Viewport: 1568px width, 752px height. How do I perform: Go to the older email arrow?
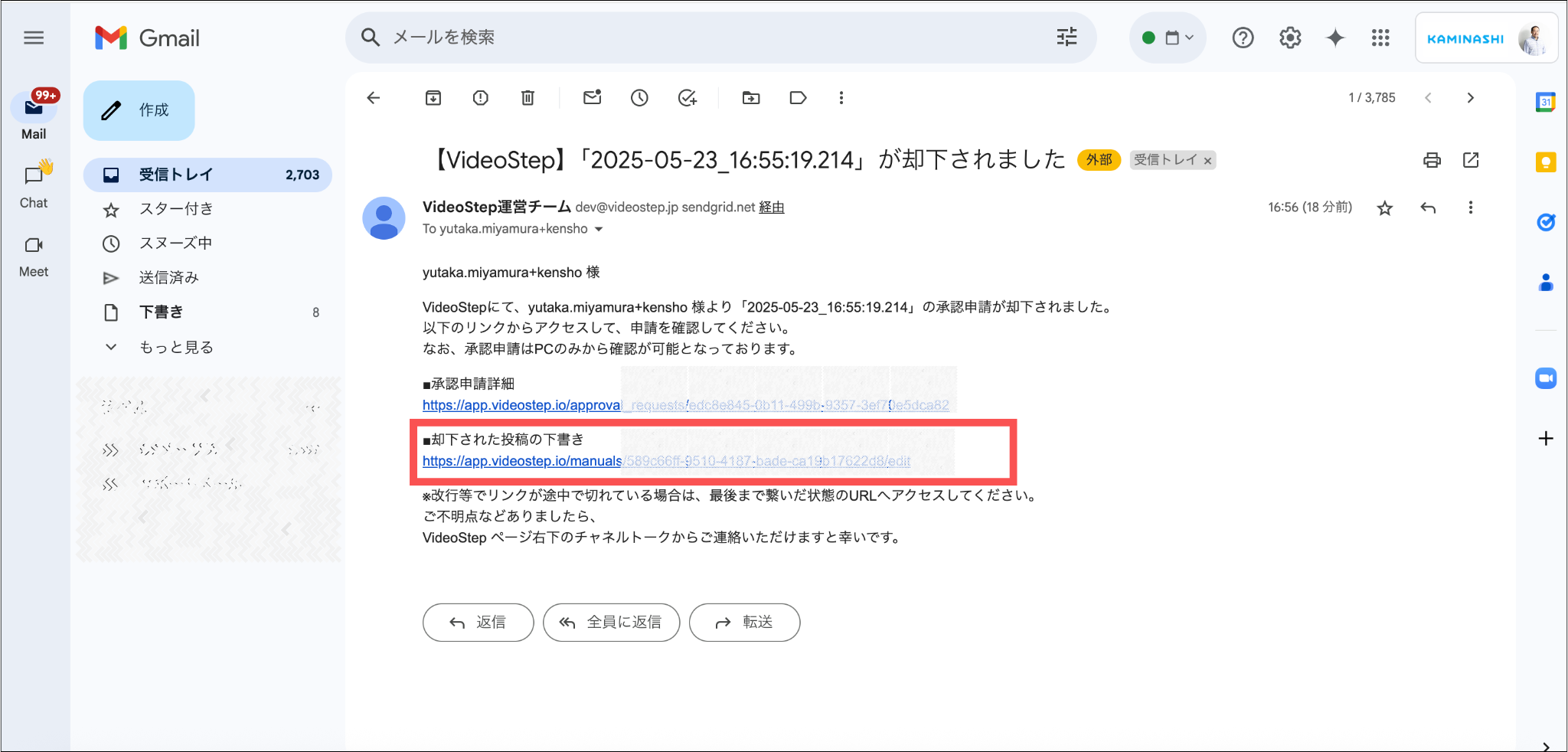click(1470, 98)
